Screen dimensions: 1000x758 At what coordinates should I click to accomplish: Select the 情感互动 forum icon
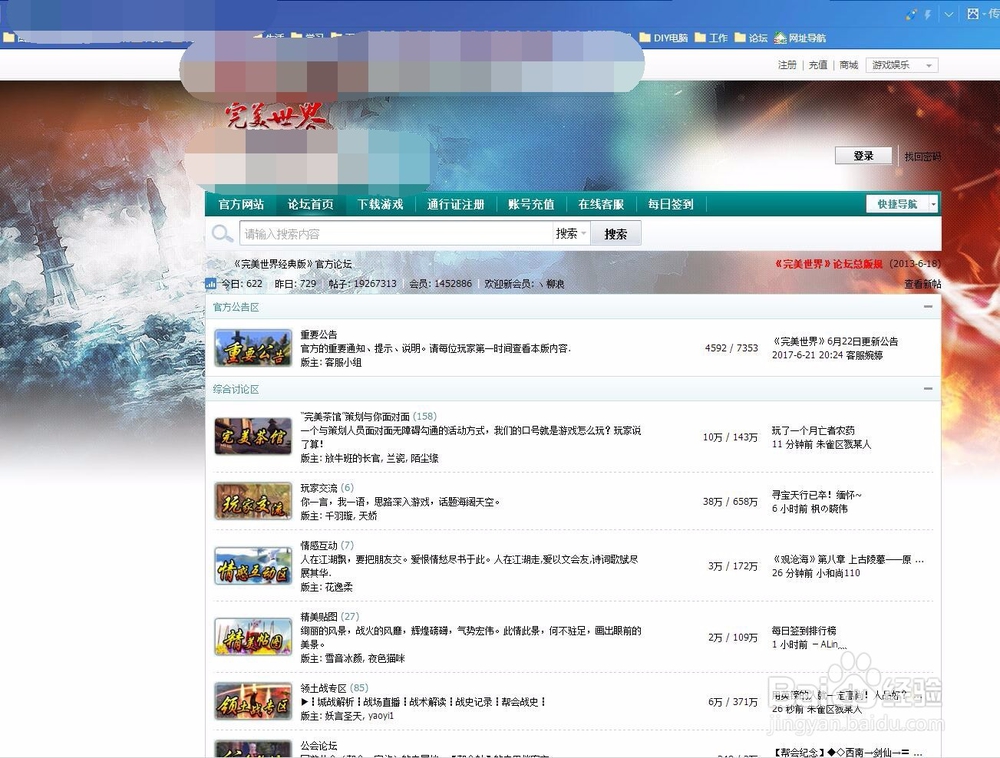(252, 567)
